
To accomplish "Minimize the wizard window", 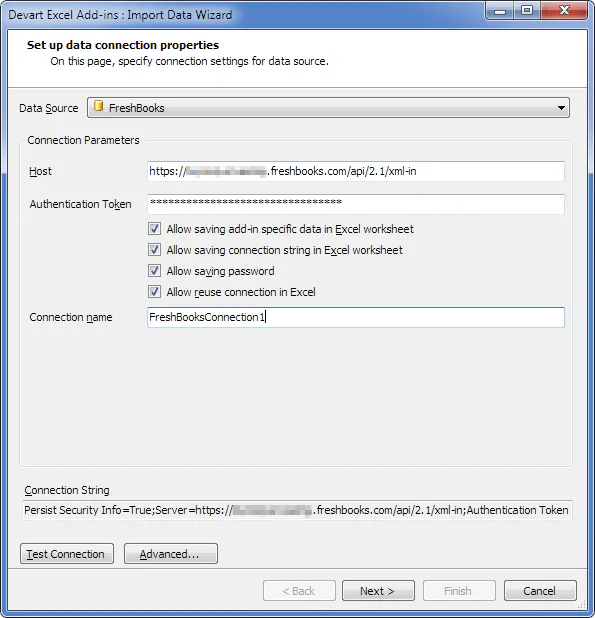I will click(500, 11).
